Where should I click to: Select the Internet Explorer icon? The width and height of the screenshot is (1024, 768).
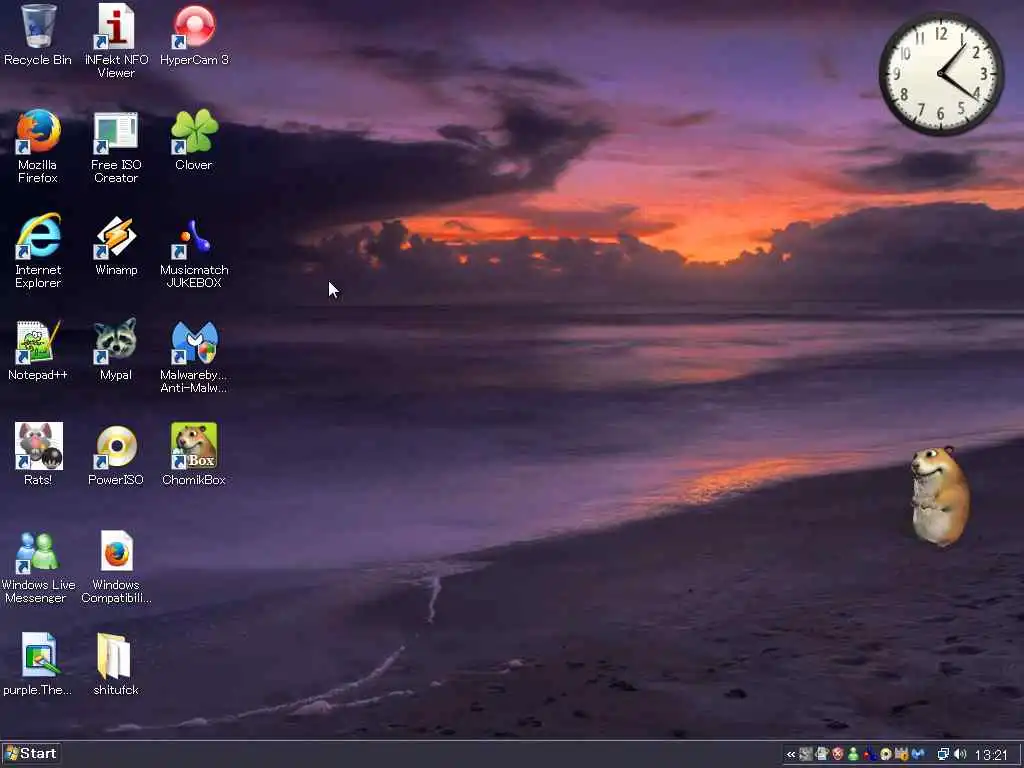click(38, 251)
